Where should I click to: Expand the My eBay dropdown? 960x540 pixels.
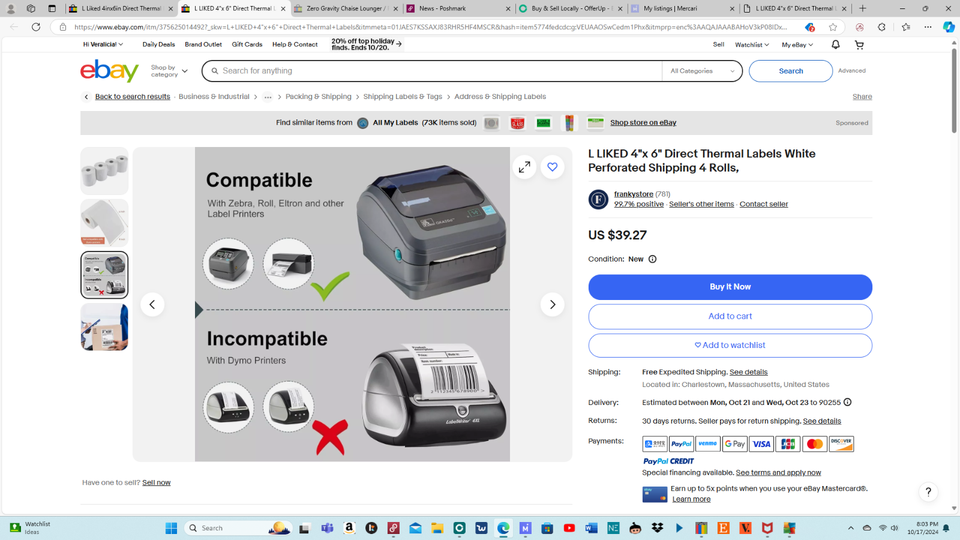[797, 45]
